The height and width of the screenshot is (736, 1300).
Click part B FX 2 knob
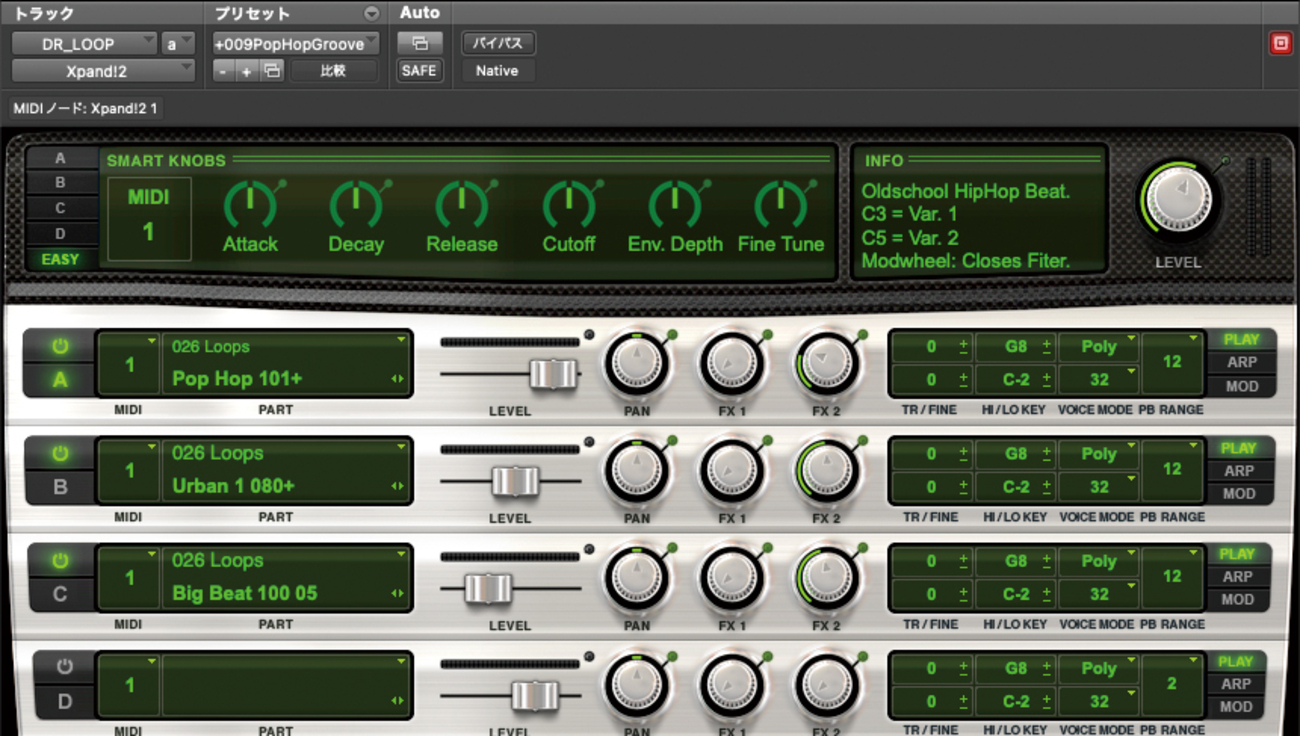(828, 470)
